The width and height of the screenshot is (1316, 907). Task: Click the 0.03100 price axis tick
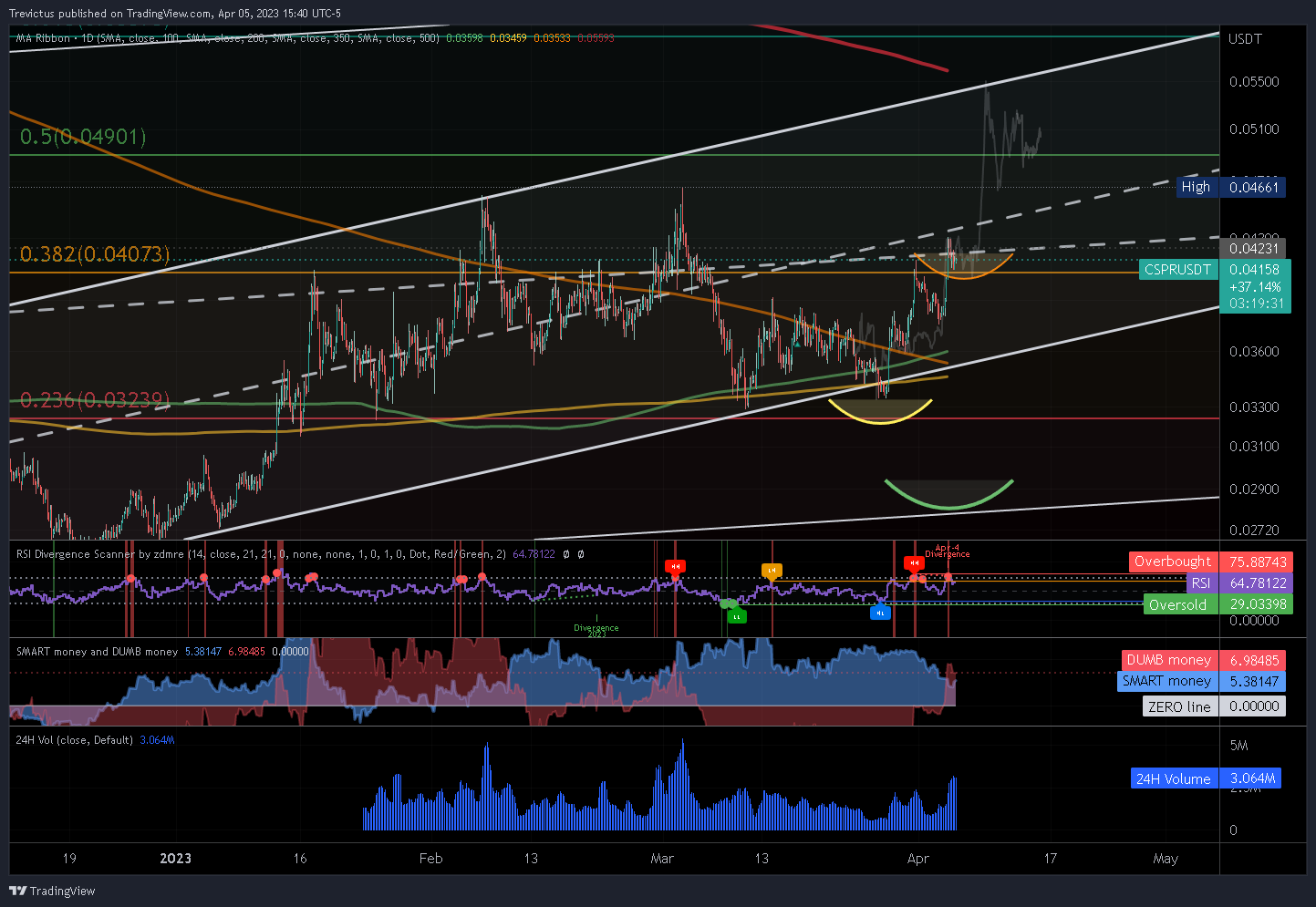[x=1254, y=447]
